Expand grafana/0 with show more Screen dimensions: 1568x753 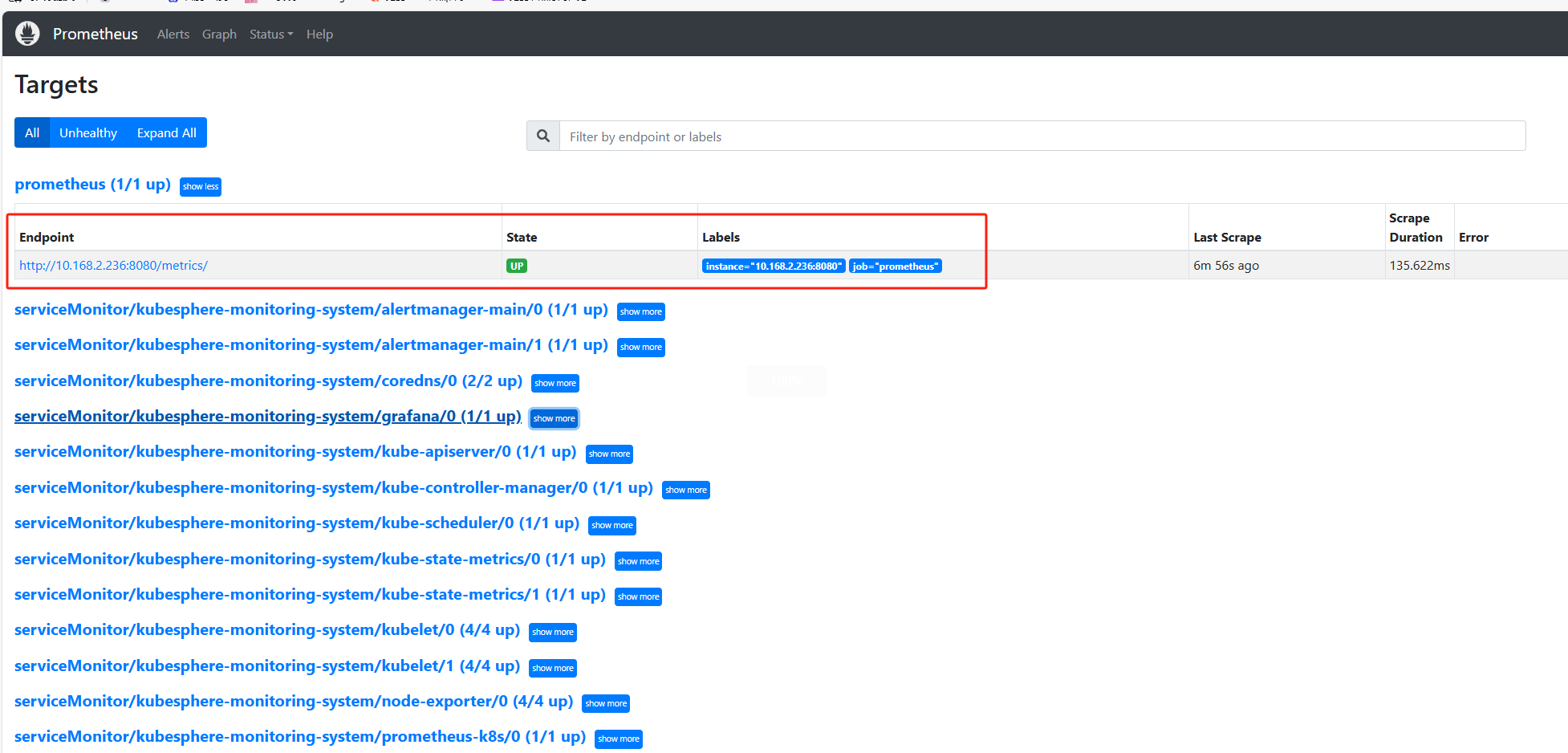(554, 418)
